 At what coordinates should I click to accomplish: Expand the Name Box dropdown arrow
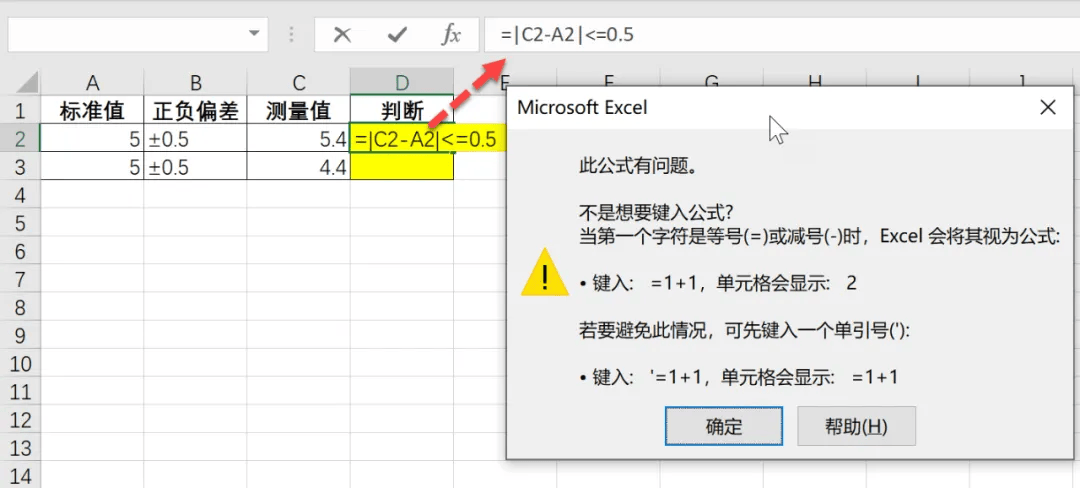coord(254,33)
